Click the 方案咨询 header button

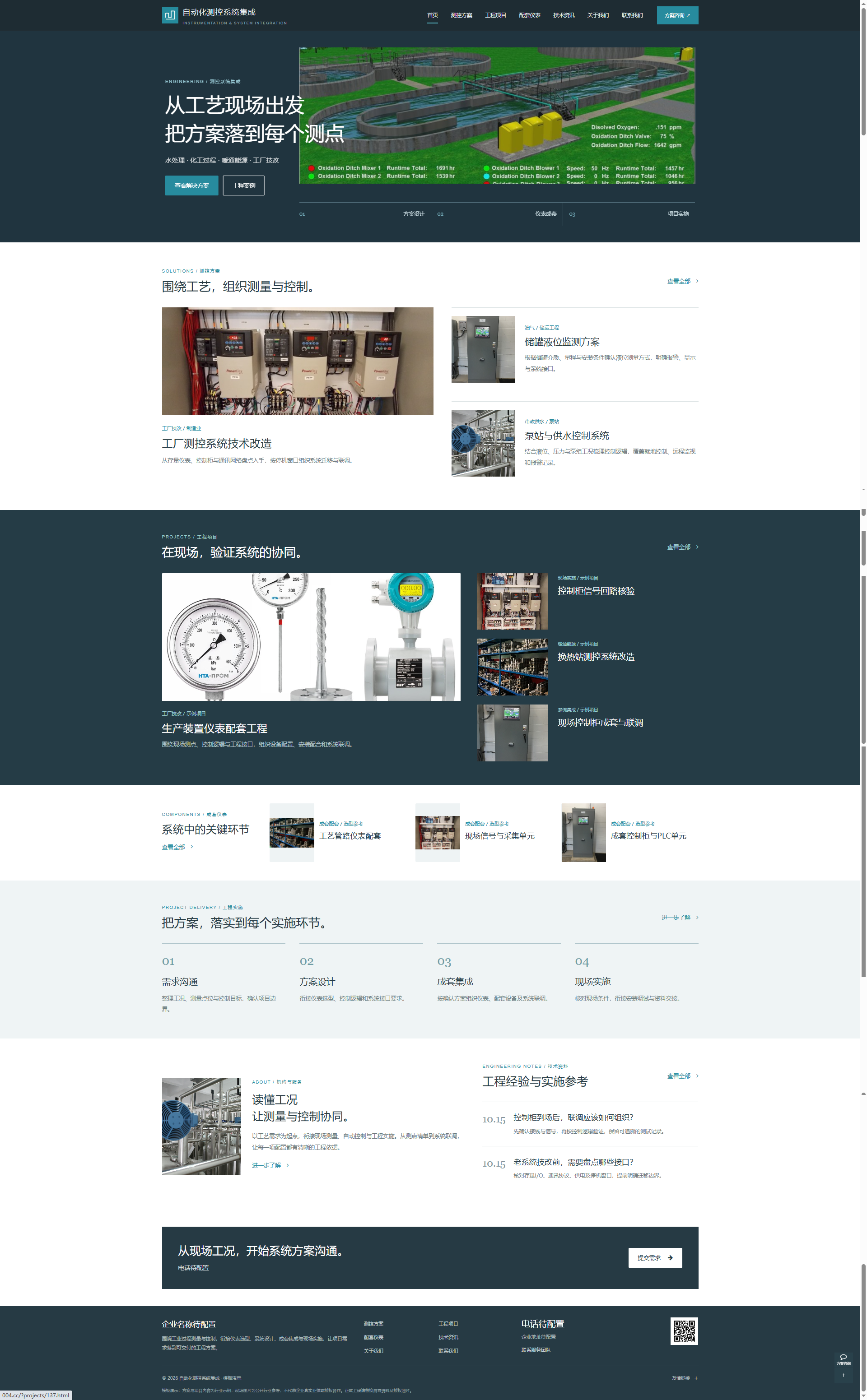[x=677, y=15]
